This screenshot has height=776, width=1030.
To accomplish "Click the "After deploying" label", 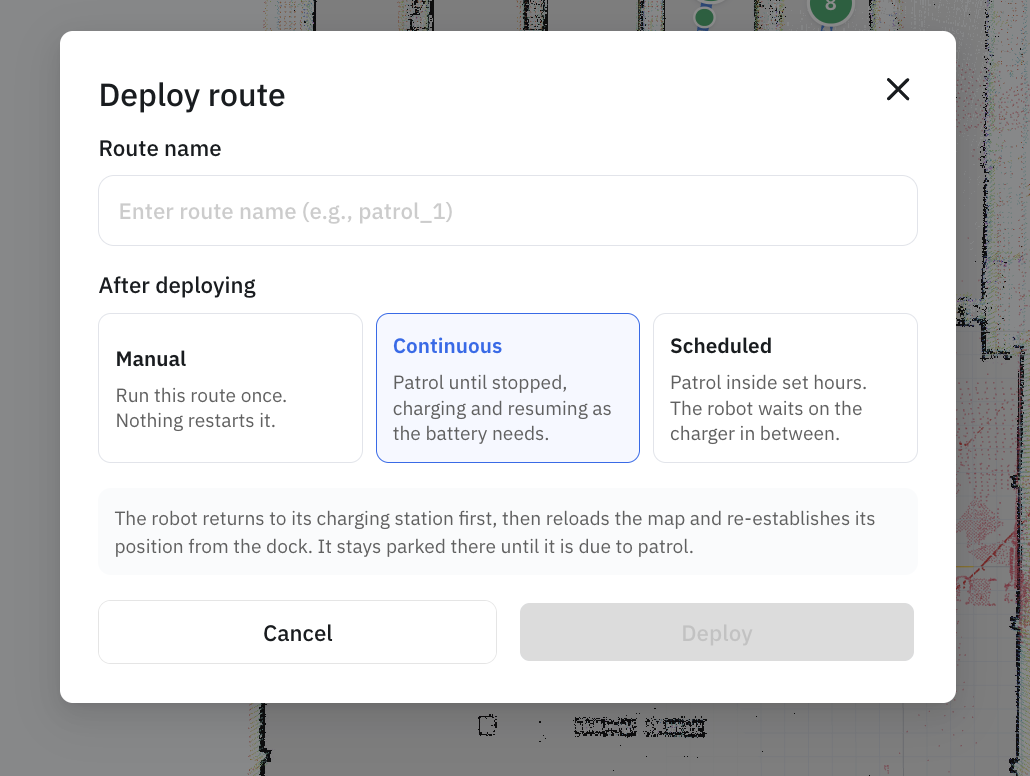I will [x=177, y=286].
